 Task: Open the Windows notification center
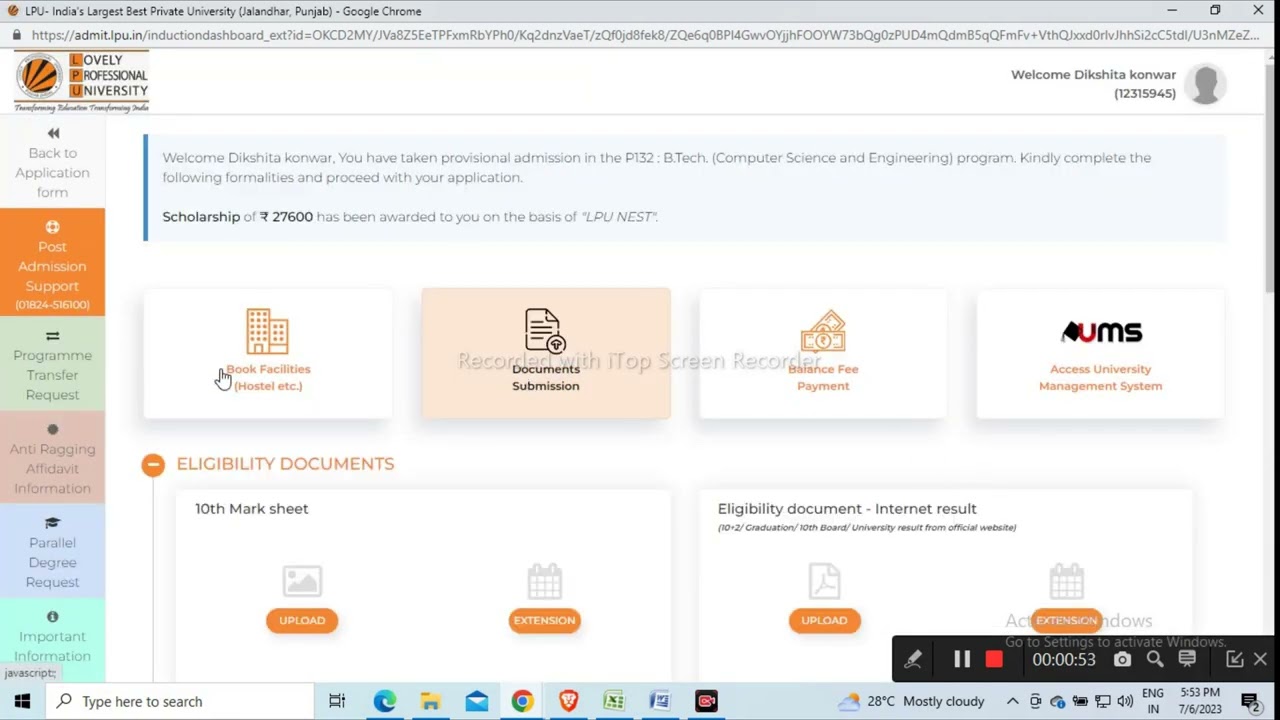[x=1250, y=701]
